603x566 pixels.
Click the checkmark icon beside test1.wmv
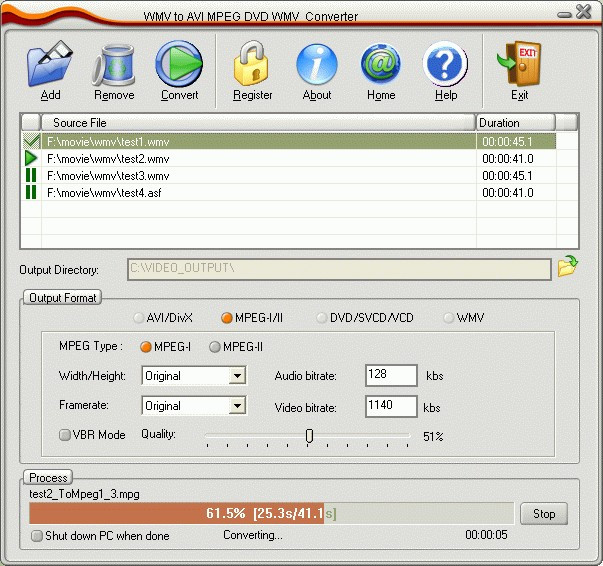[31, 141]
